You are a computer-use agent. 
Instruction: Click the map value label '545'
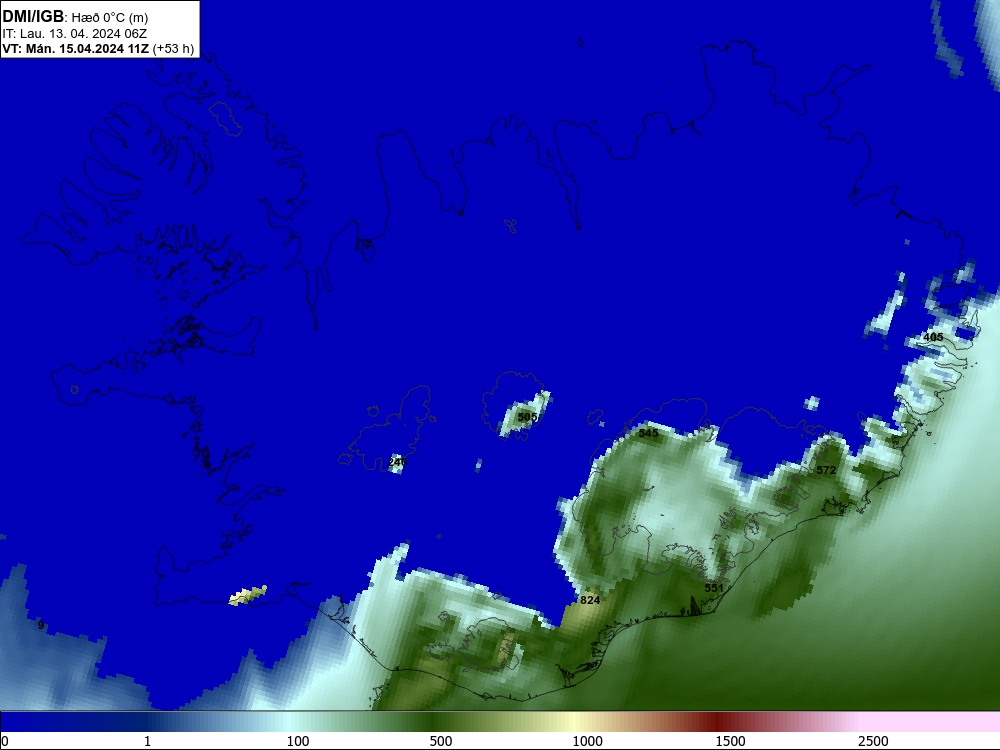(648, 433)
